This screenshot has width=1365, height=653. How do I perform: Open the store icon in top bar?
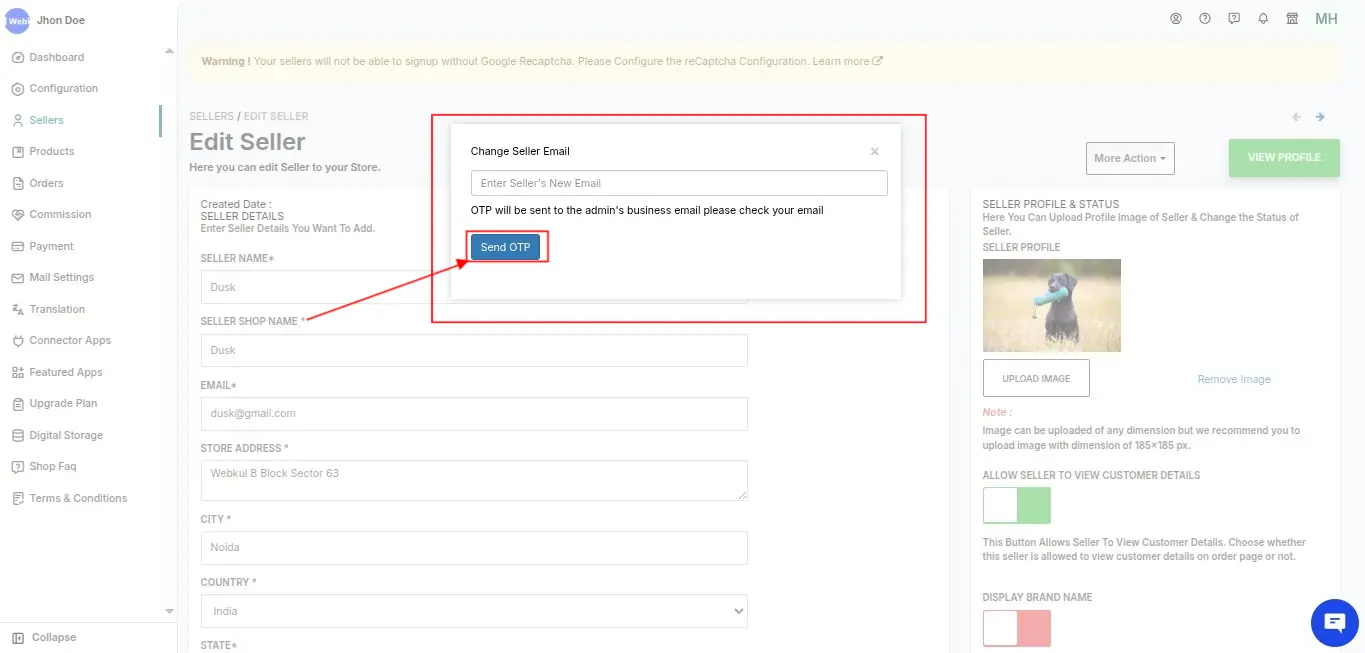pos(1292,18)
